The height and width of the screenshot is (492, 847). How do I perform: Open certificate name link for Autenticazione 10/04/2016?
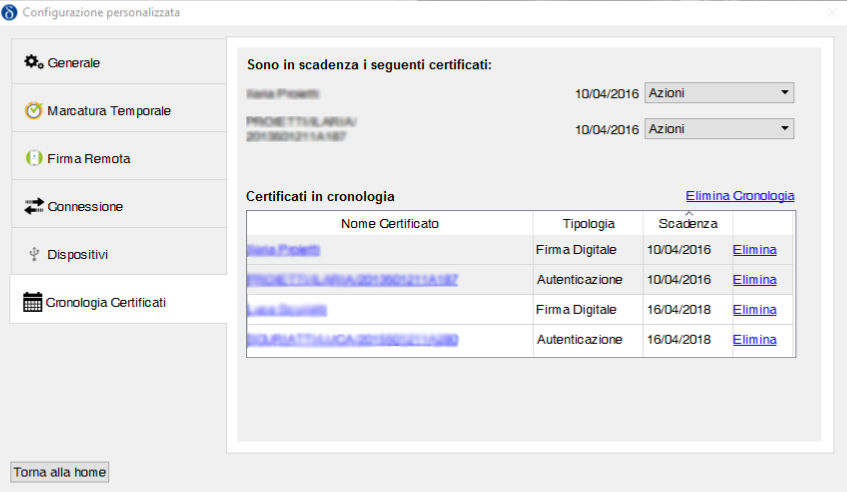pos(352,279)
